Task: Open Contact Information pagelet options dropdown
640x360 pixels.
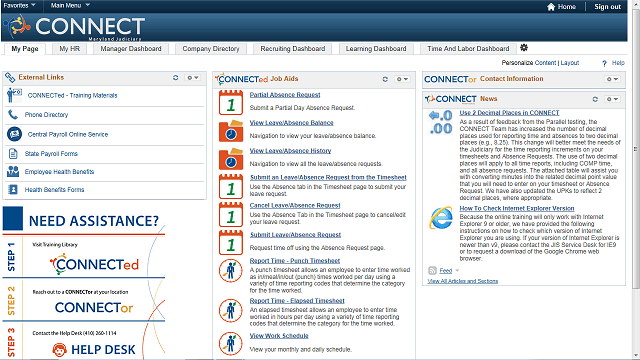Action: (612, 79)
